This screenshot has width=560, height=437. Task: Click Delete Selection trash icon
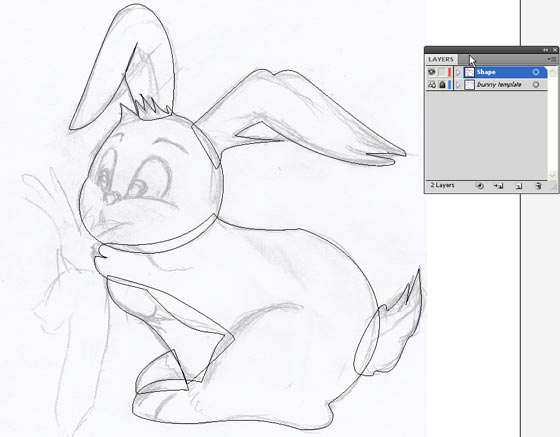point(538,186)
